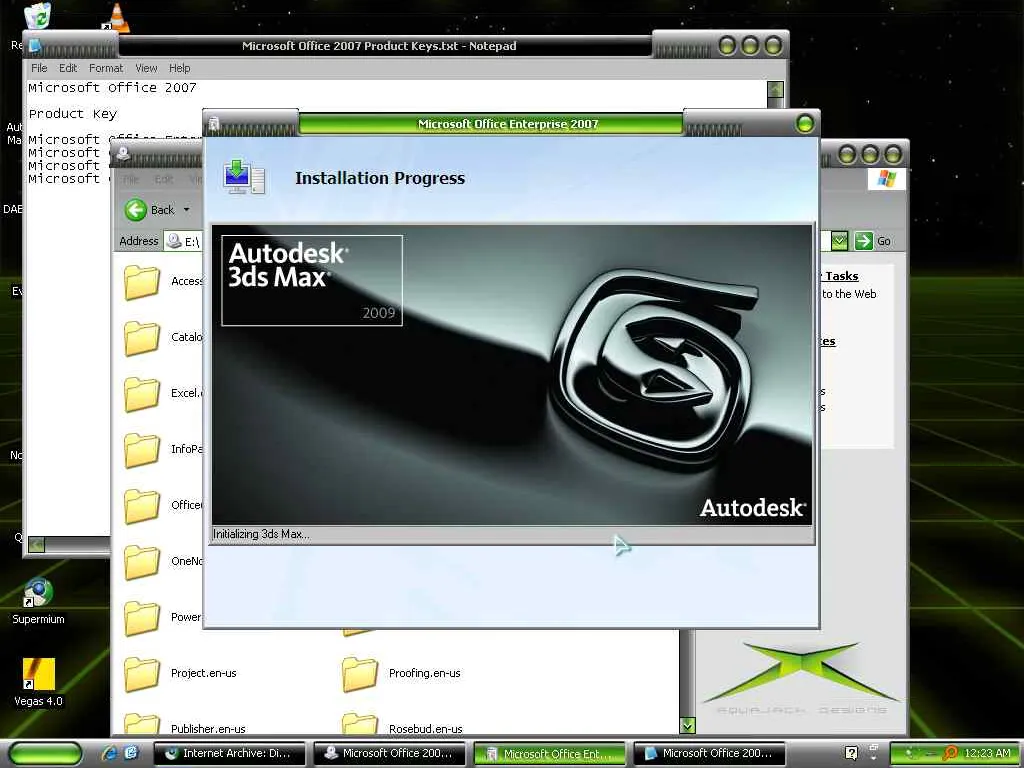Select the PowerPoint folder icon
Viewport: 1024px width, 768px height.
(142, 618)
